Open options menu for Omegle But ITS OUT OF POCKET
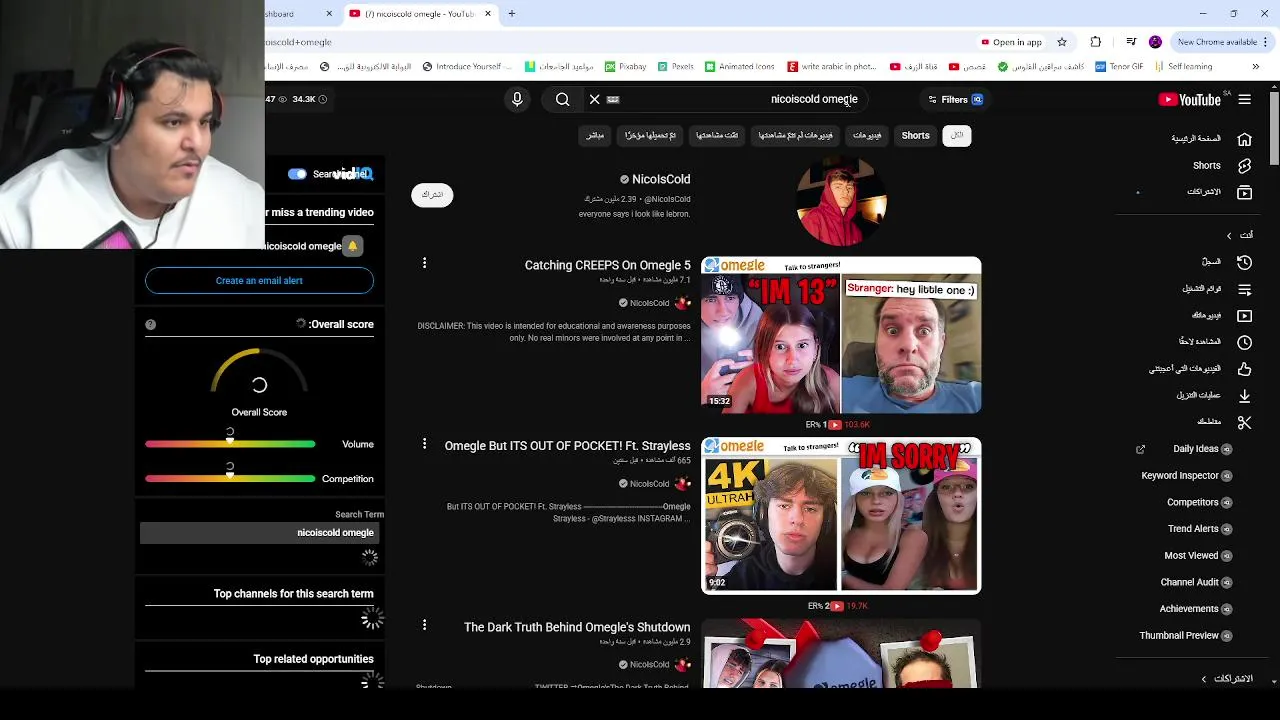This screenshot has width=1280, height=720. [x=424, y=444]
